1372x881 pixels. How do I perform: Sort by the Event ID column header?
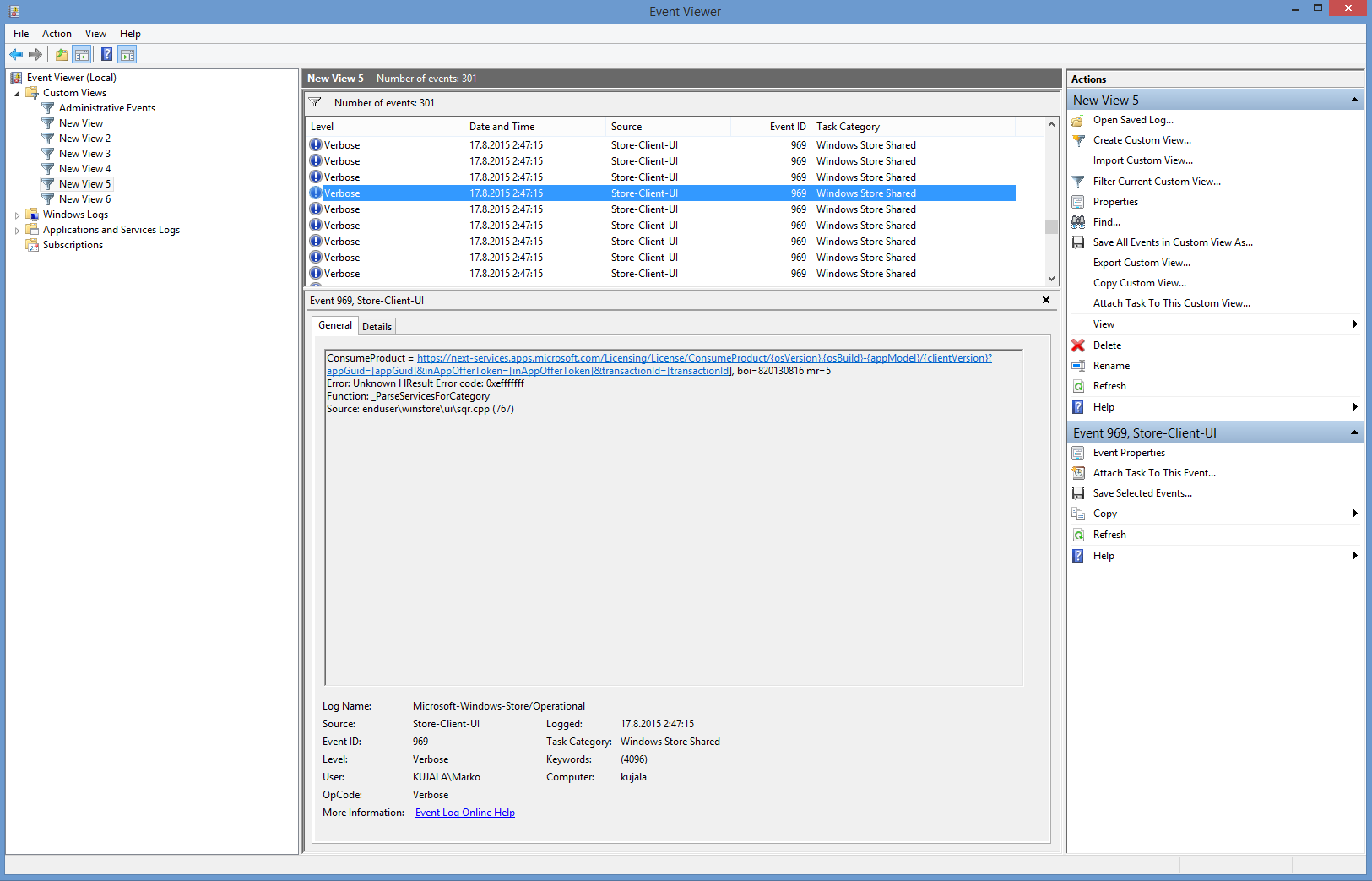pyautogui.click(x=771, y=127)
